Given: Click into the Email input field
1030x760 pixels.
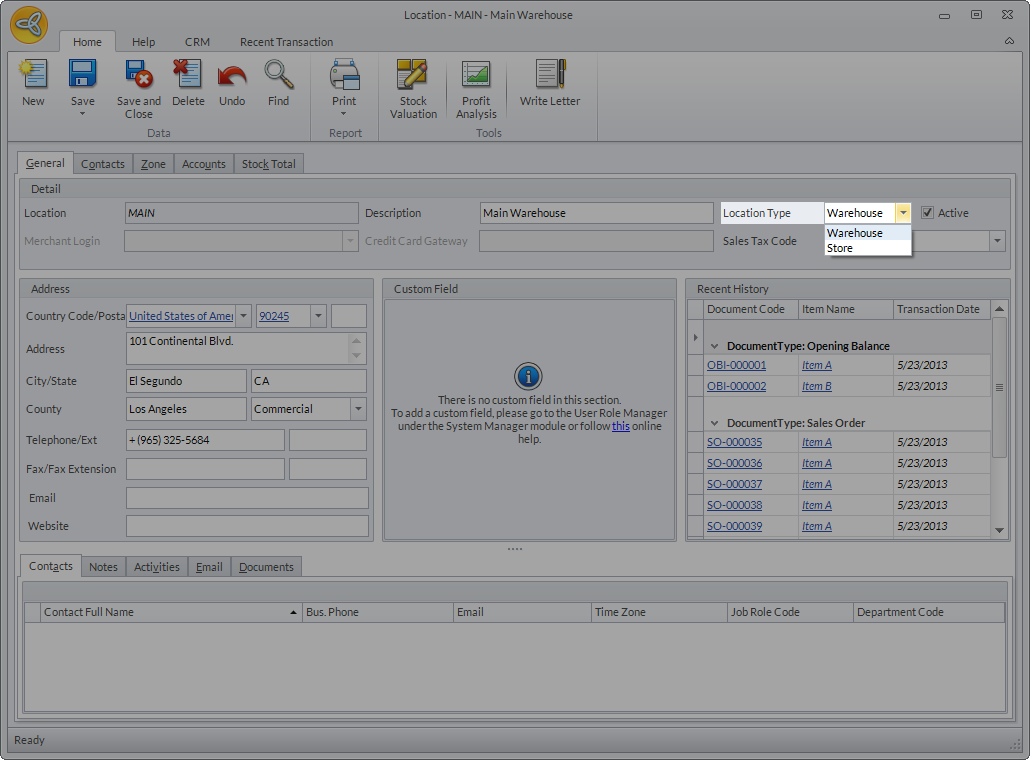Looking at the screenshot, I should pos(247,498).
